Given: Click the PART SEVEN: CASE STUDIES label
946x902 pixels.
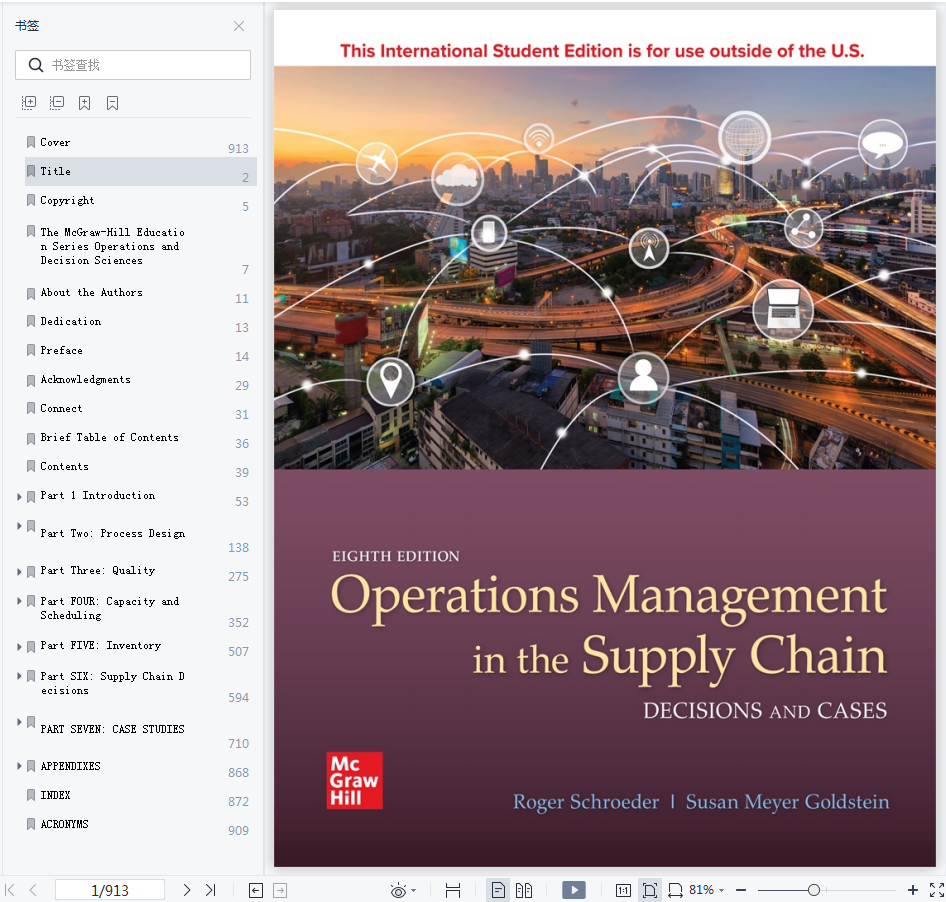Looking at the screenshot, I should pos(112,729).
